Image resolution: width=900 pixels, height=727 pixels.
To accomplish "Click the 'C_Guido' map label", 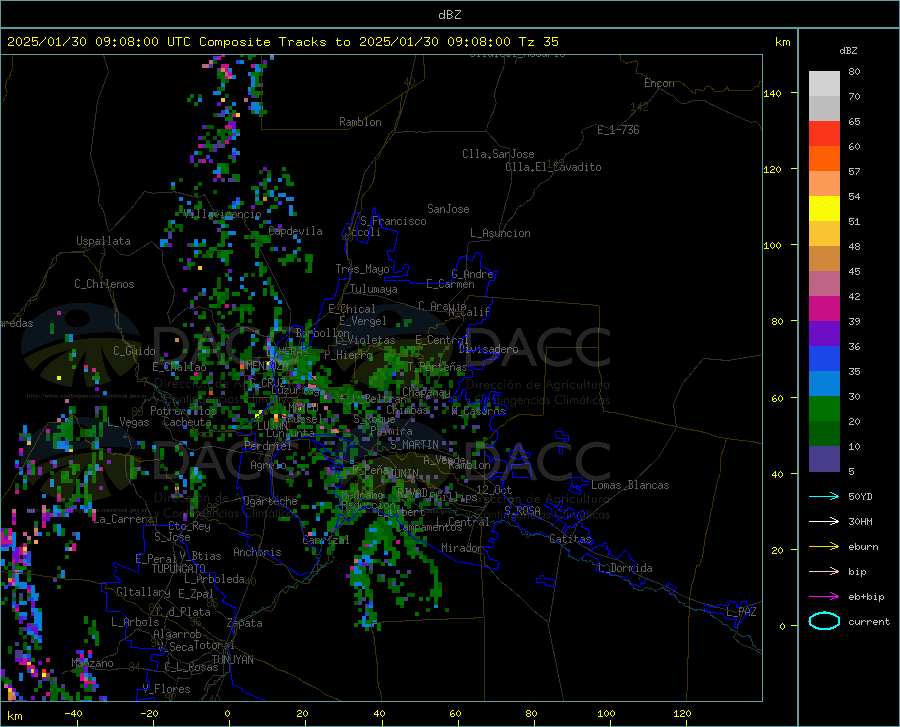I will coord(134,351).
